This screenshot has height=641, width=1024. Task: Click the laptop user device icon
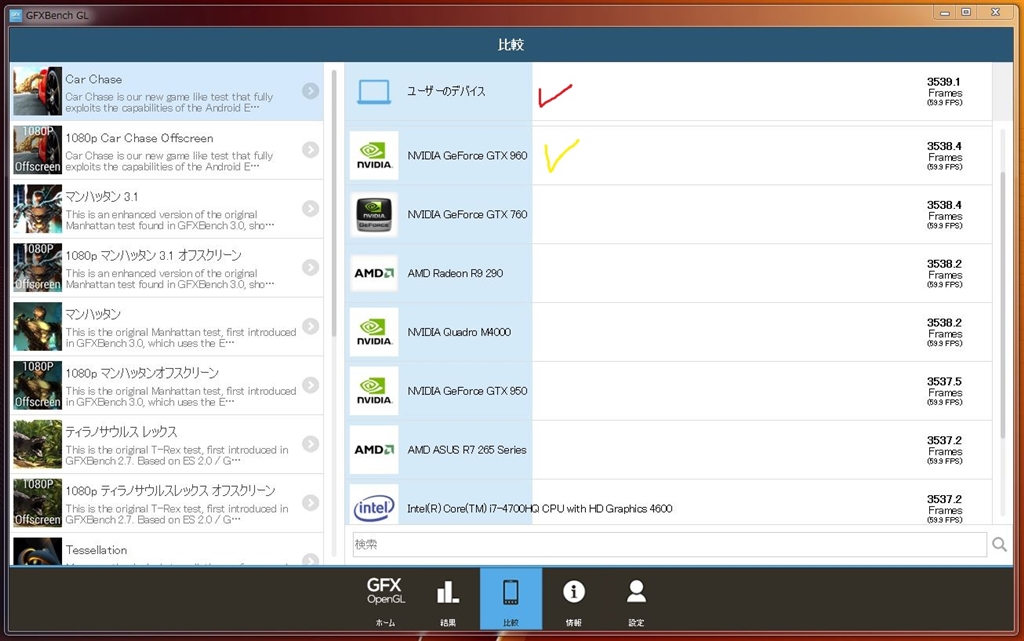pos(374,92)
